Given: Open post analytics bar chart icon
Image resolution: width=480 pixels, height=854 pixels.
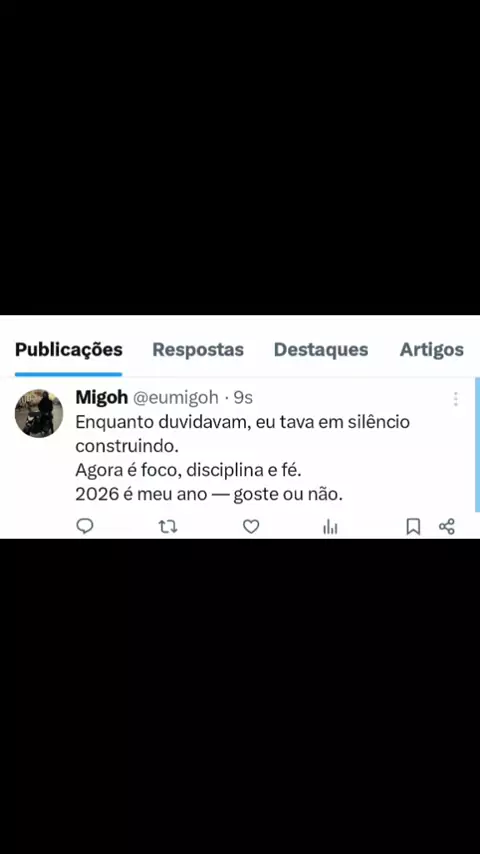Looking at the screenshot, I should pyautogui.click(x=330, y=526).
